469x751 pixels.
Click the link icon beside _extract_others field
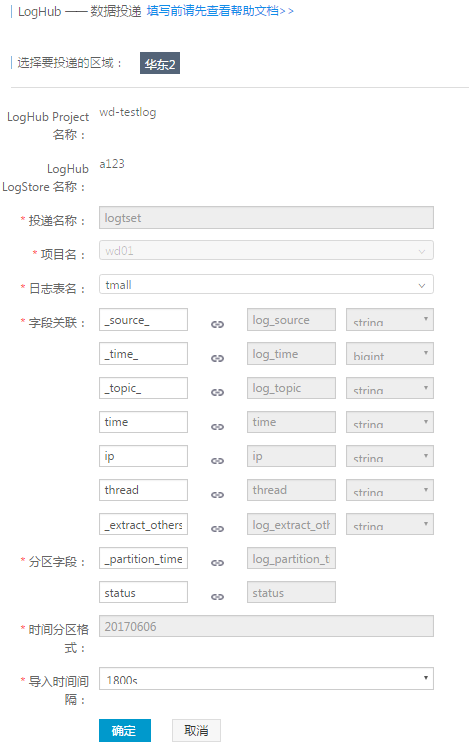click(x=217, y=529)
